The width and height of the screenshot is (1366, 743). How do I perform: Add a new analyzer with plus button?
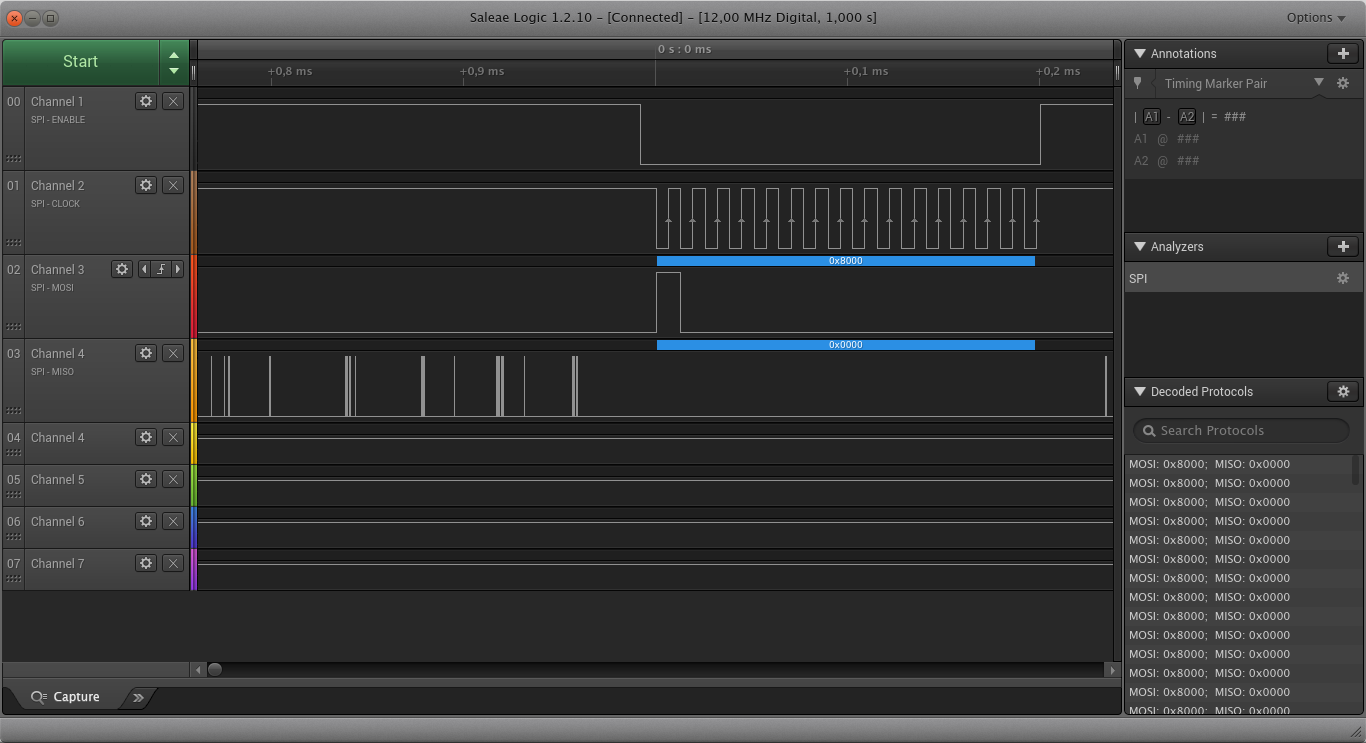tap(1343, 246)
